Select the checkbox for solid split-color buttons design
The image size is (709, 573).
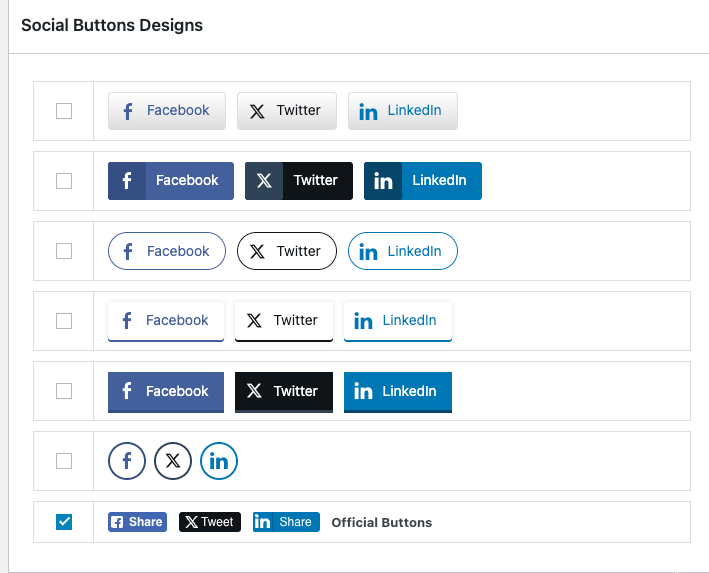(x=64, y=181)
